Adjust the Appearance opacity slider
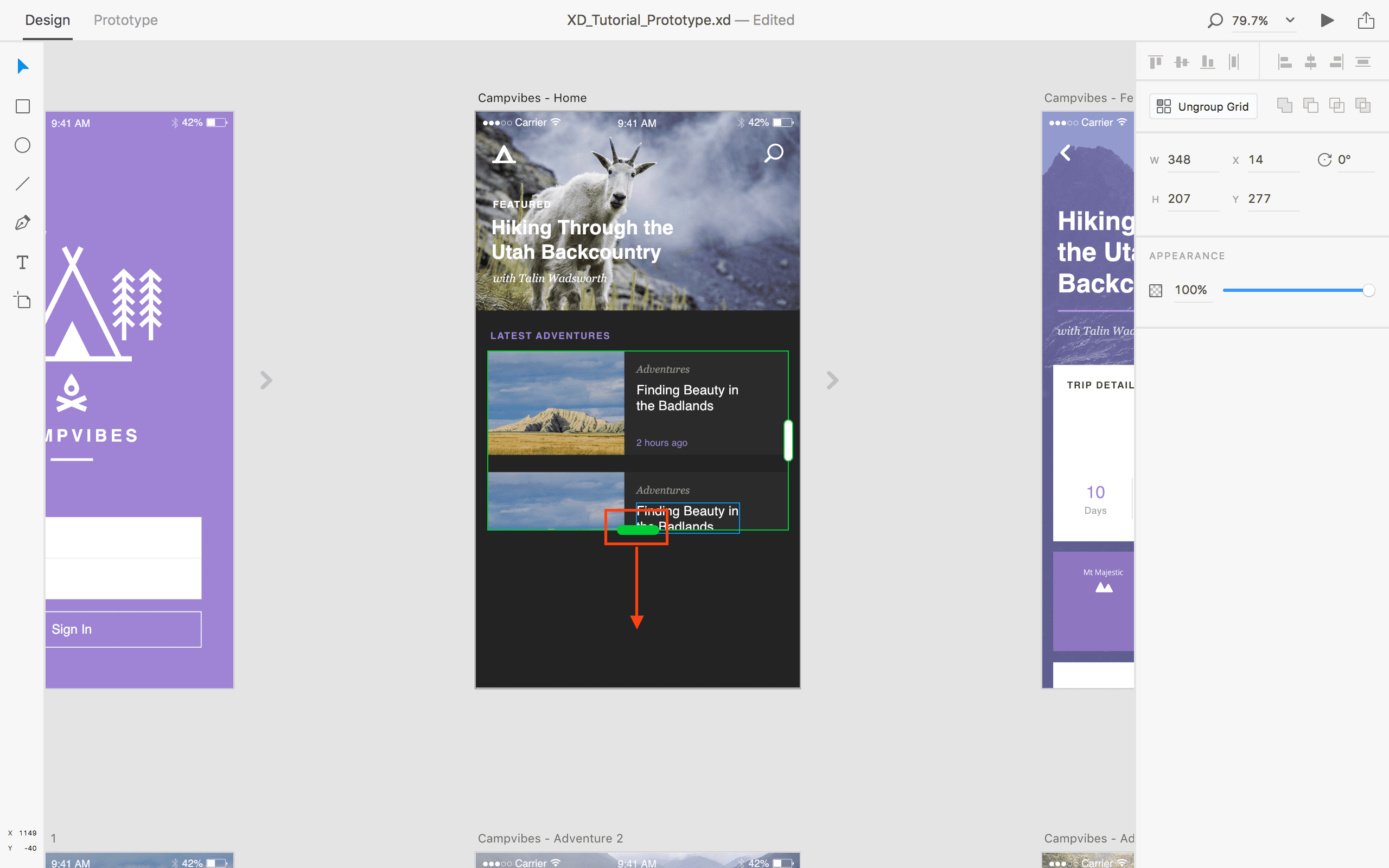Image resolution: width=1389 pixels, height=868 pixels. [1368, 290]
